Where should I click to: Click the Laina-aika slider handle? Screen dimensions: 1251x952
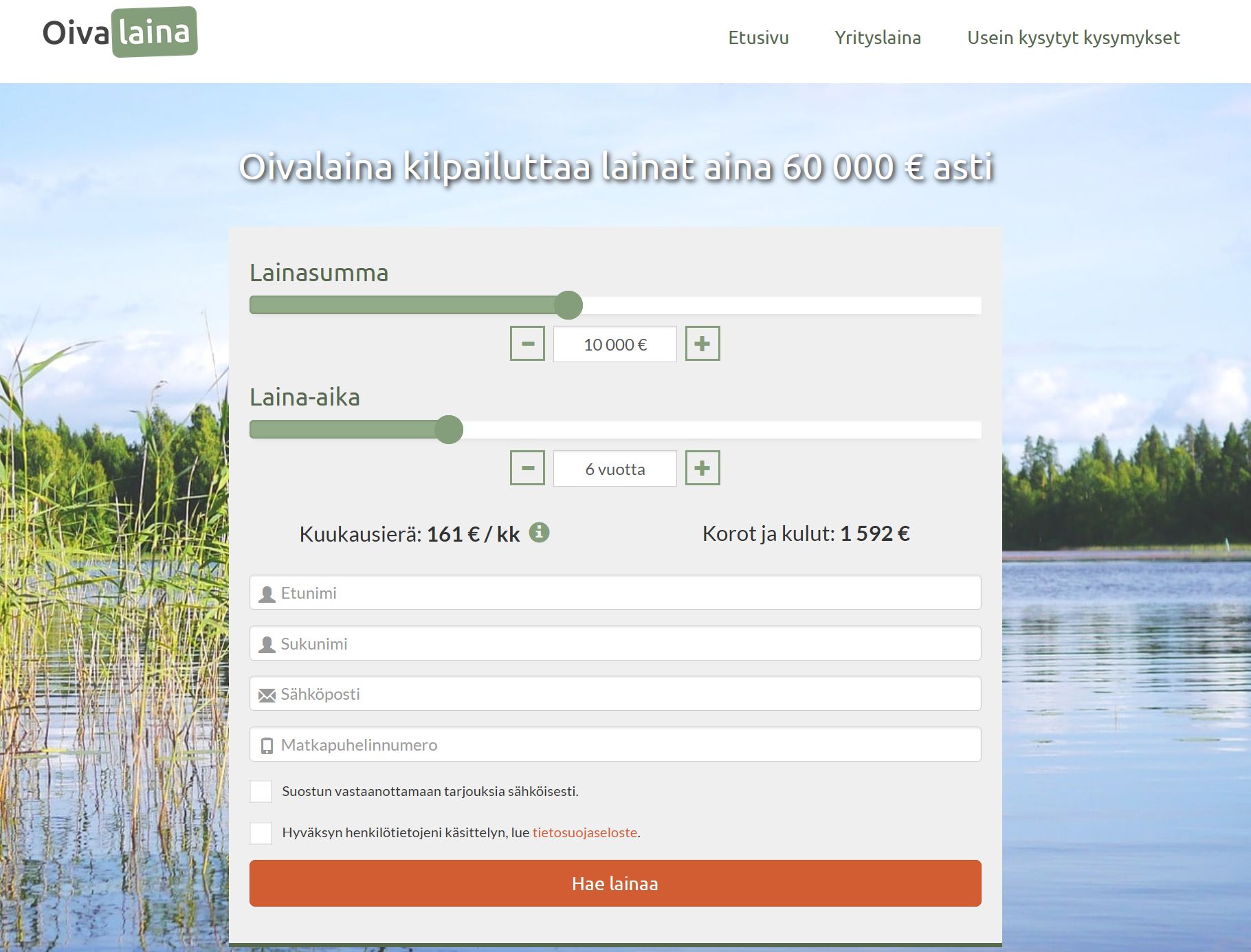click(449, 430)
